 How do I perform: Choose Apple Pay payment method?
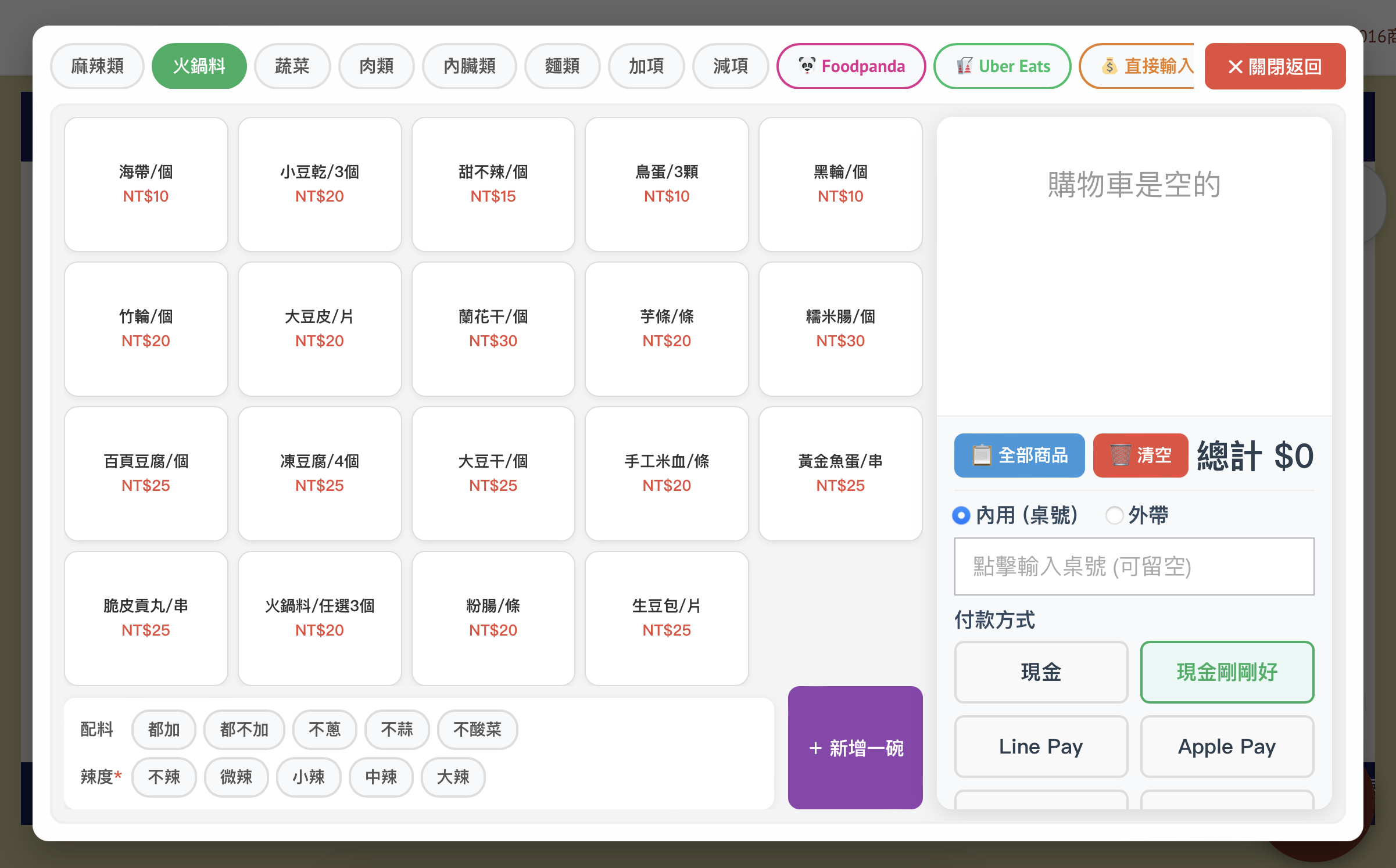click(1227, 747)
